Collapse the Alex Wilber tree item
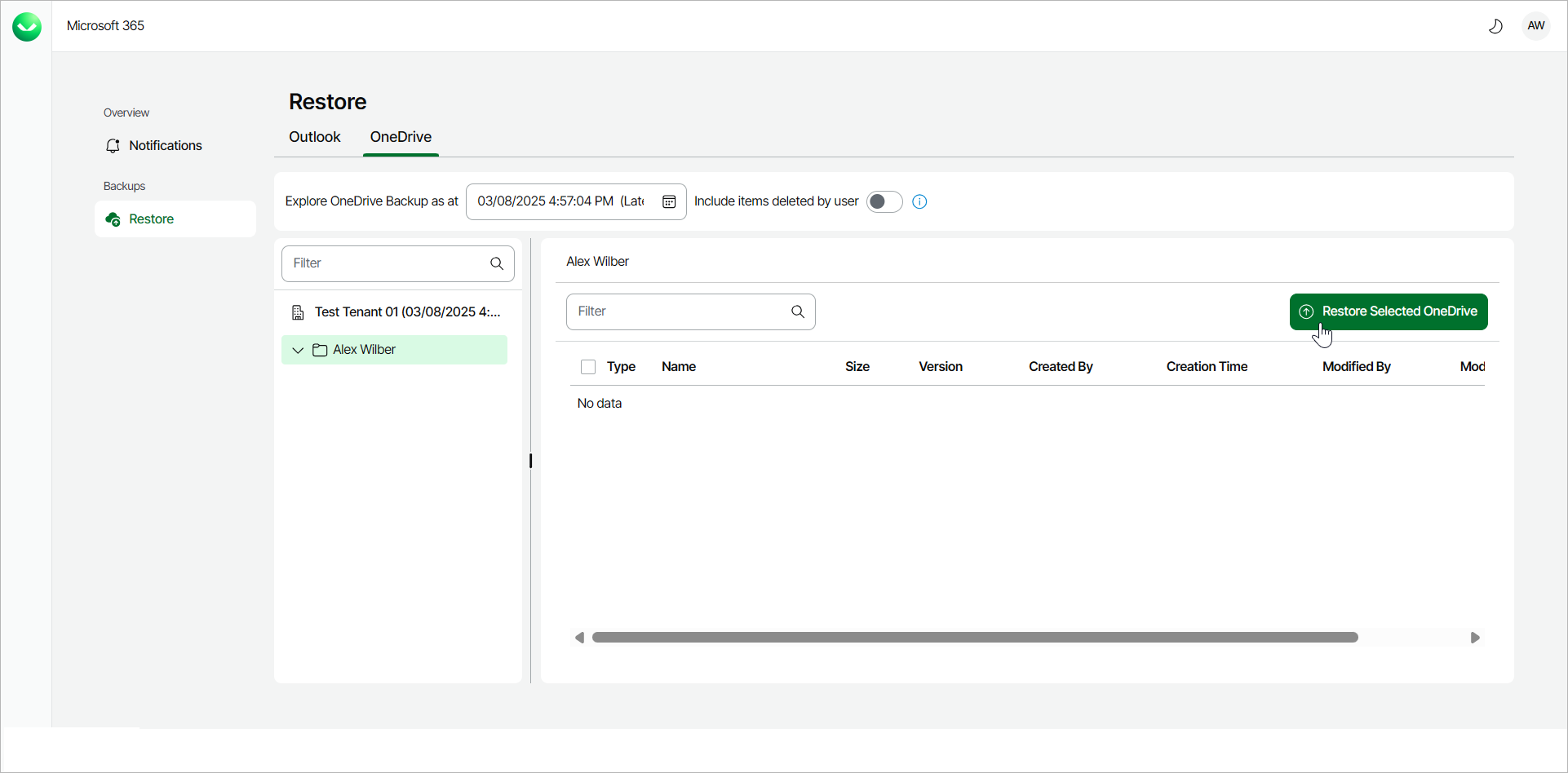The width and height of the screenshot is (1568, 773). [298, 350]
